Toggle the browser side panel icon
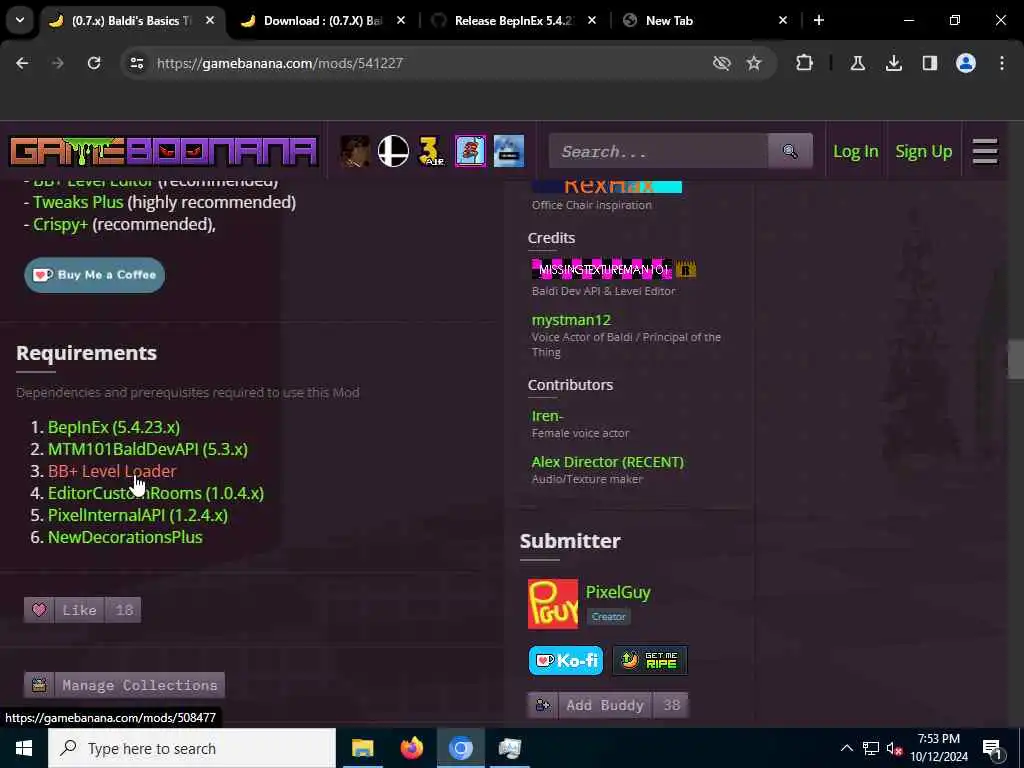The image size is (1024, 768). [929, 63]
